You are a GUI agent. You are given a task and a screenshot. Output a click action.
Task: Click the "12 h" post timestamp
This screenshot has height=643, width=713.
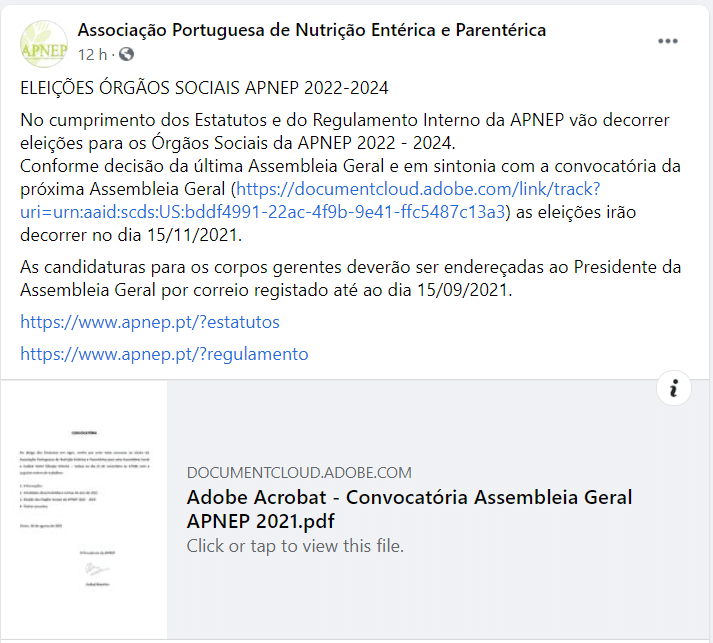point(91,54)
